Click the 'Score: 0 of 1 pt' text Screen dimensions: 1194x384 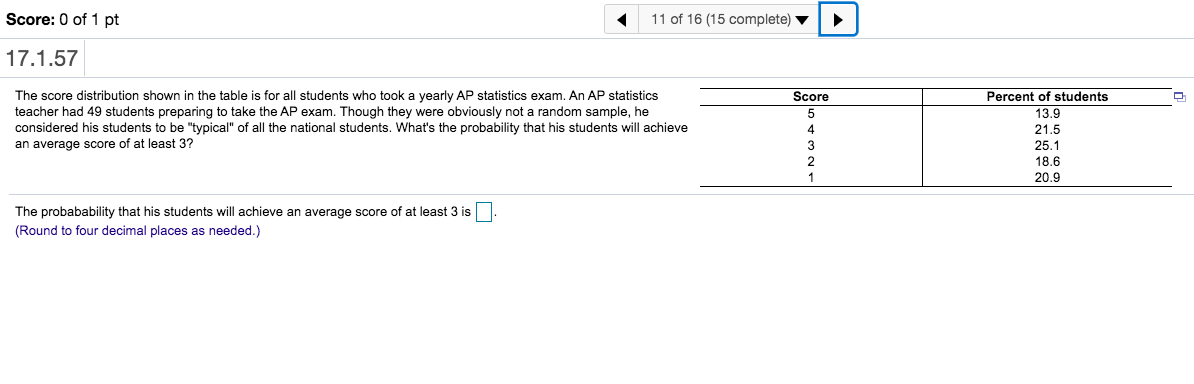[x=62, y=20]
